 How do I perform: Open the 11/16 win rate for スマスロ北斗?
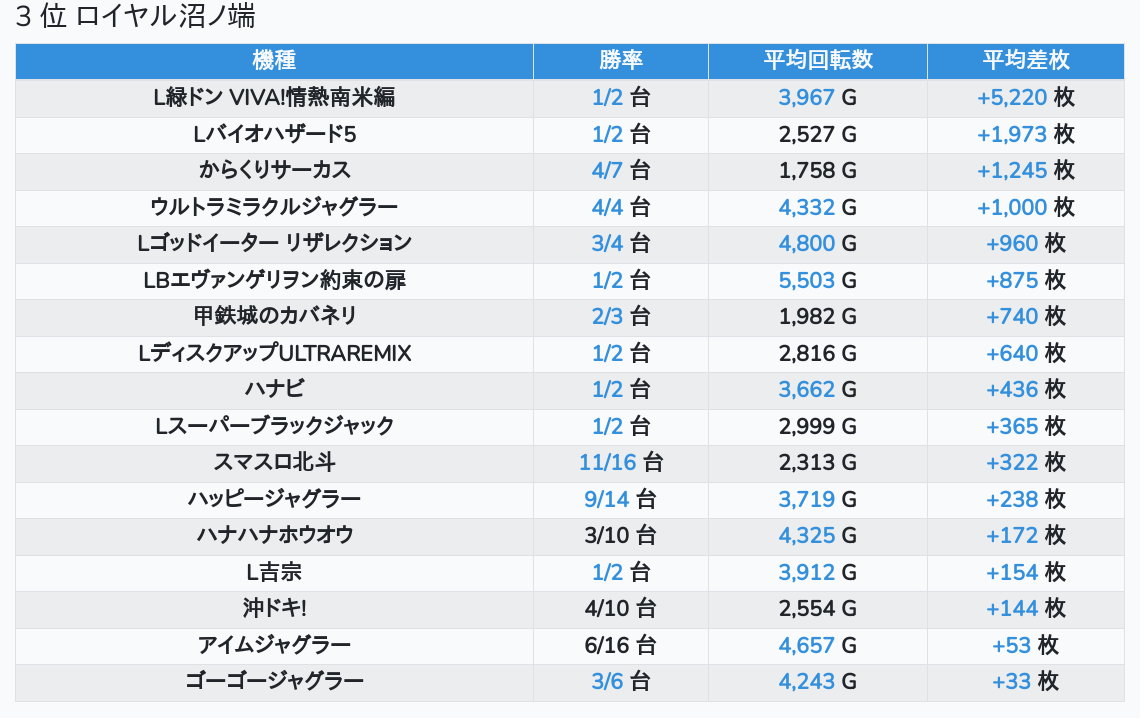click(x=607, y=462)
